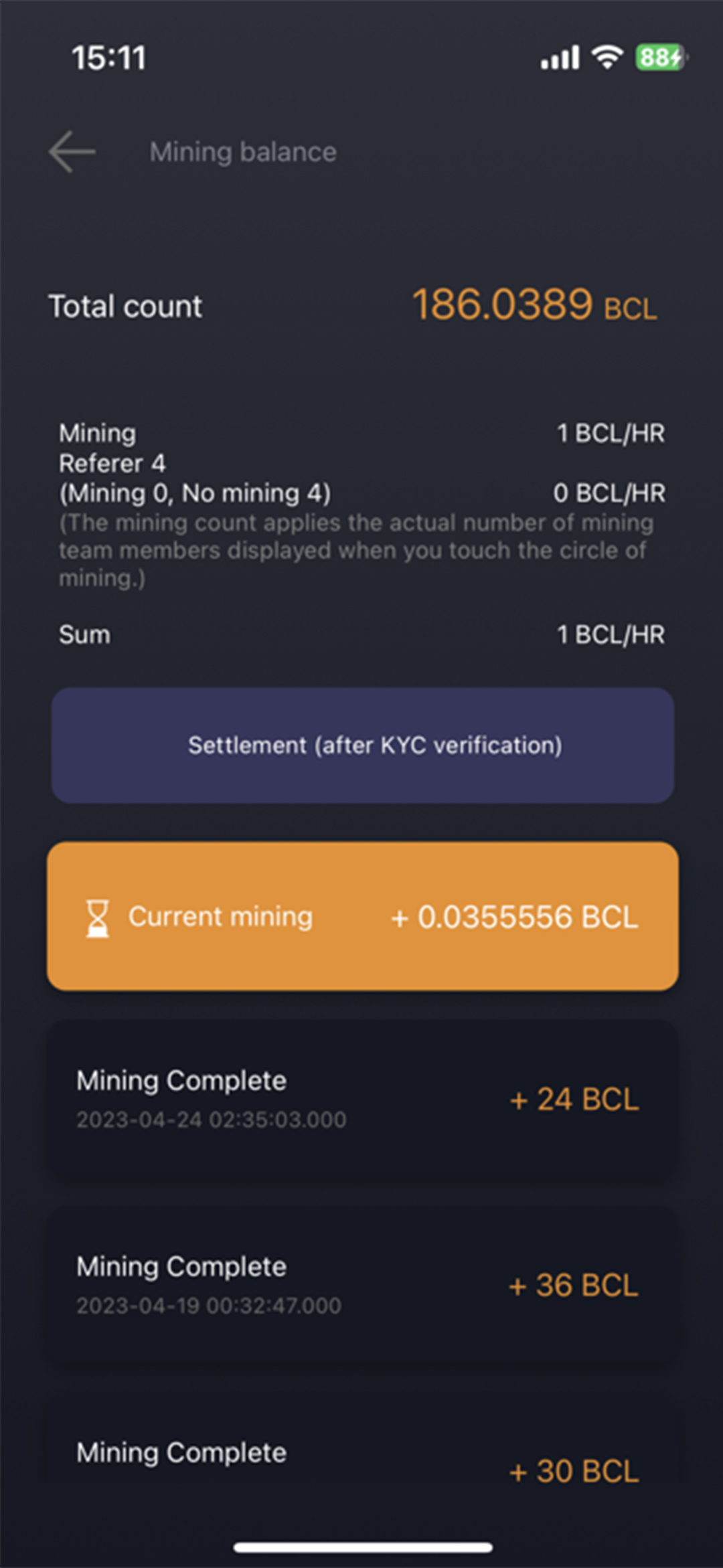This screenshot has height=1568, width=723.
Task: Tap the 2023-04-24 02:35:03 timestamp
Action: (211, 1120)
